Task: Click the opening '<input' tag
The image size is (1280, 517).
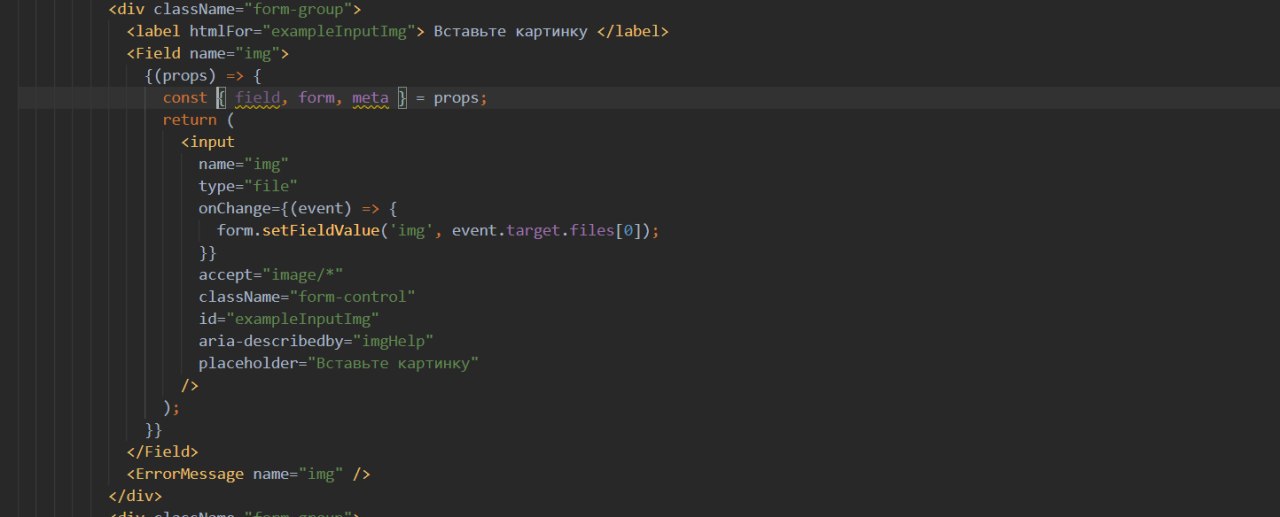Action: coord(208,142)
